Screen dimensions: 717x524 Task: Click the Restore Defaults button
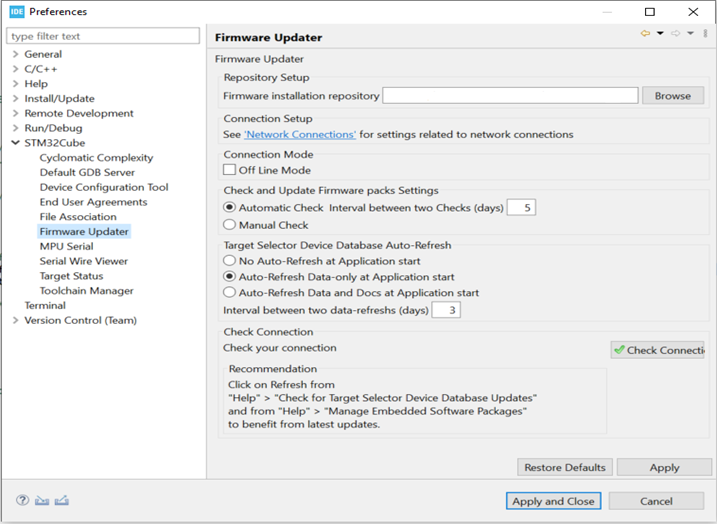[564, 467]
